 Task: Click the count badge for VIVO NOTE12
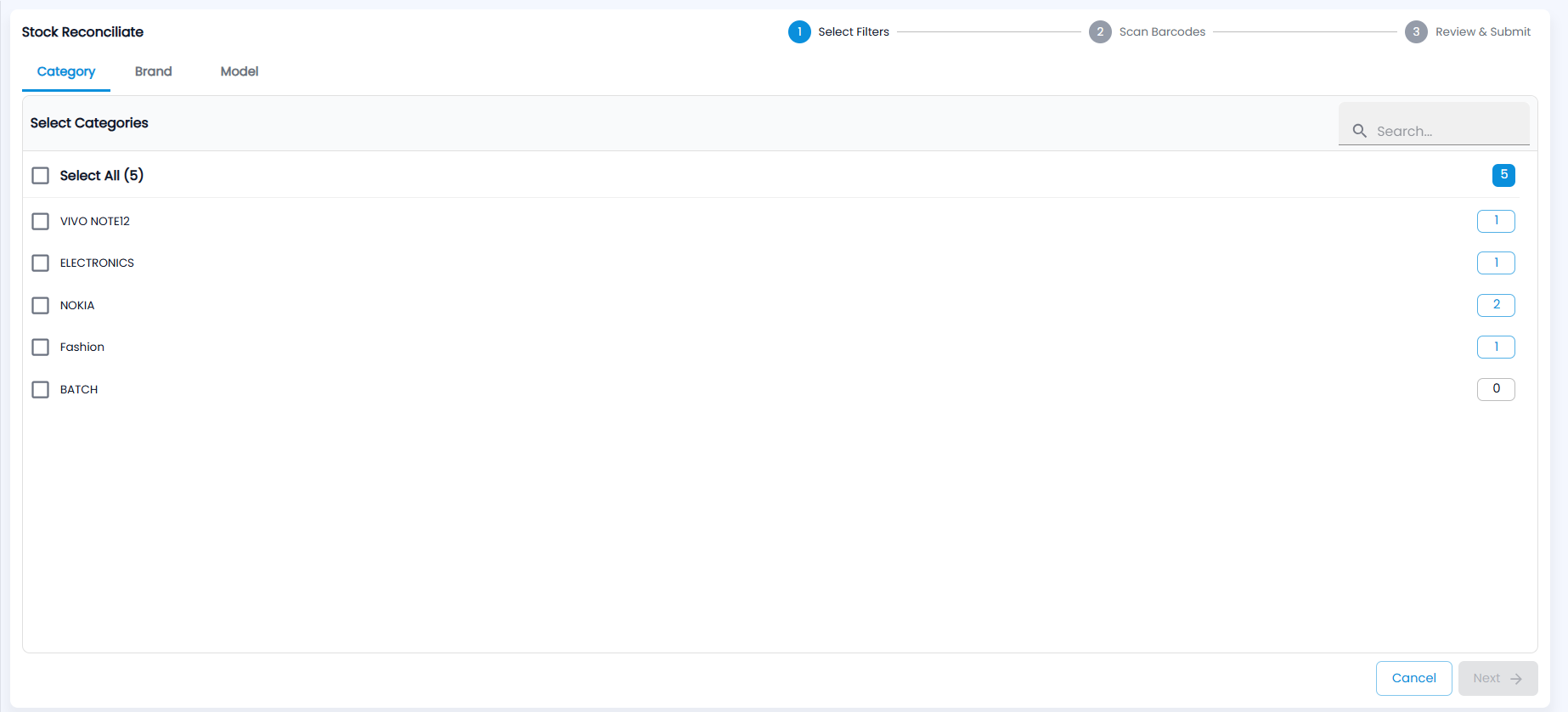pos(1496,221)
